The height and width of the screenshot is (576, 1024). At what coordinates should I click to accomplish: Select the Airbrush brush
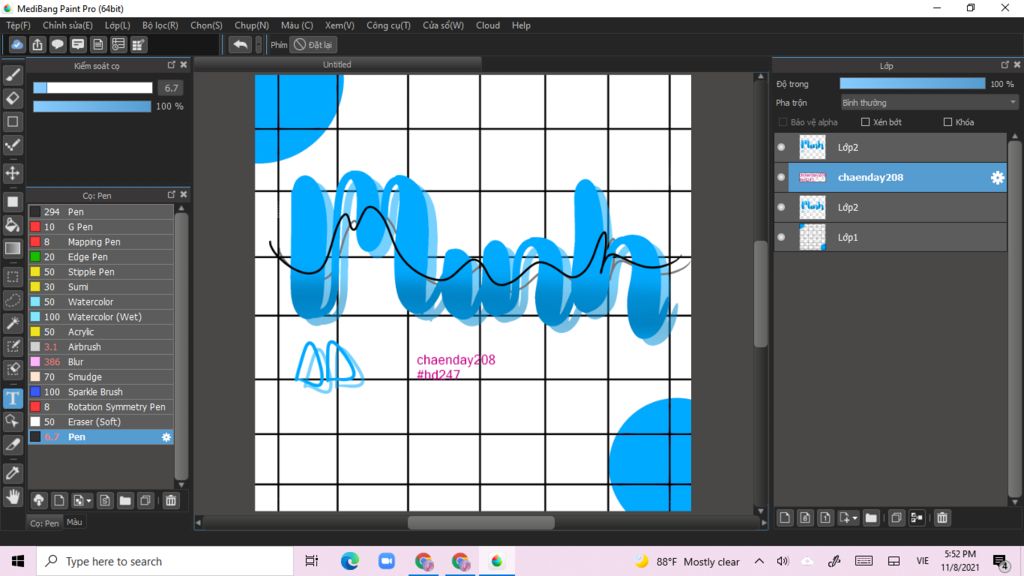point(101,347)
